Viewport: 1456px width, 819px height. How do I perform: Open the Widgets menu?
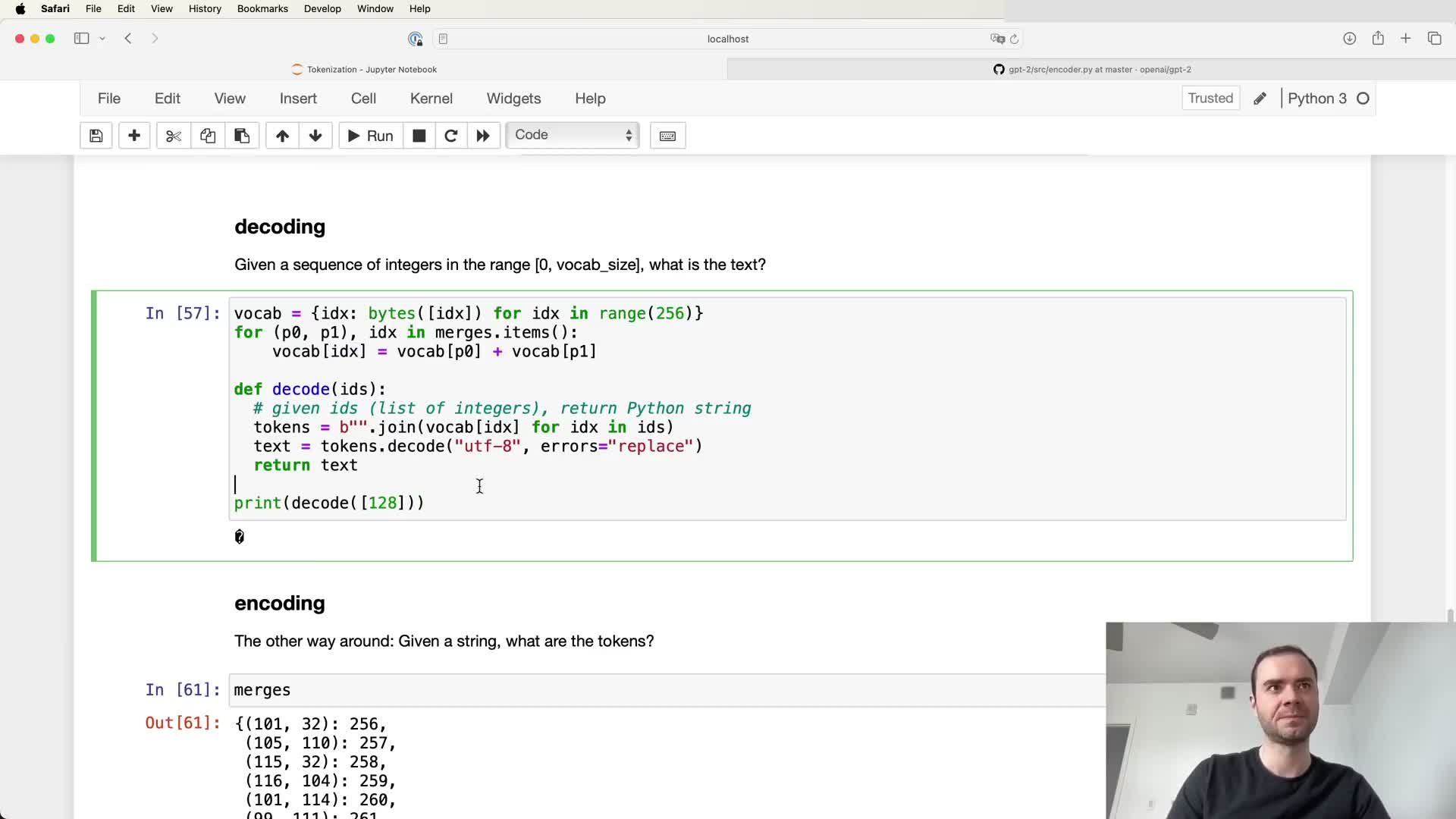(x=513, y=99)
